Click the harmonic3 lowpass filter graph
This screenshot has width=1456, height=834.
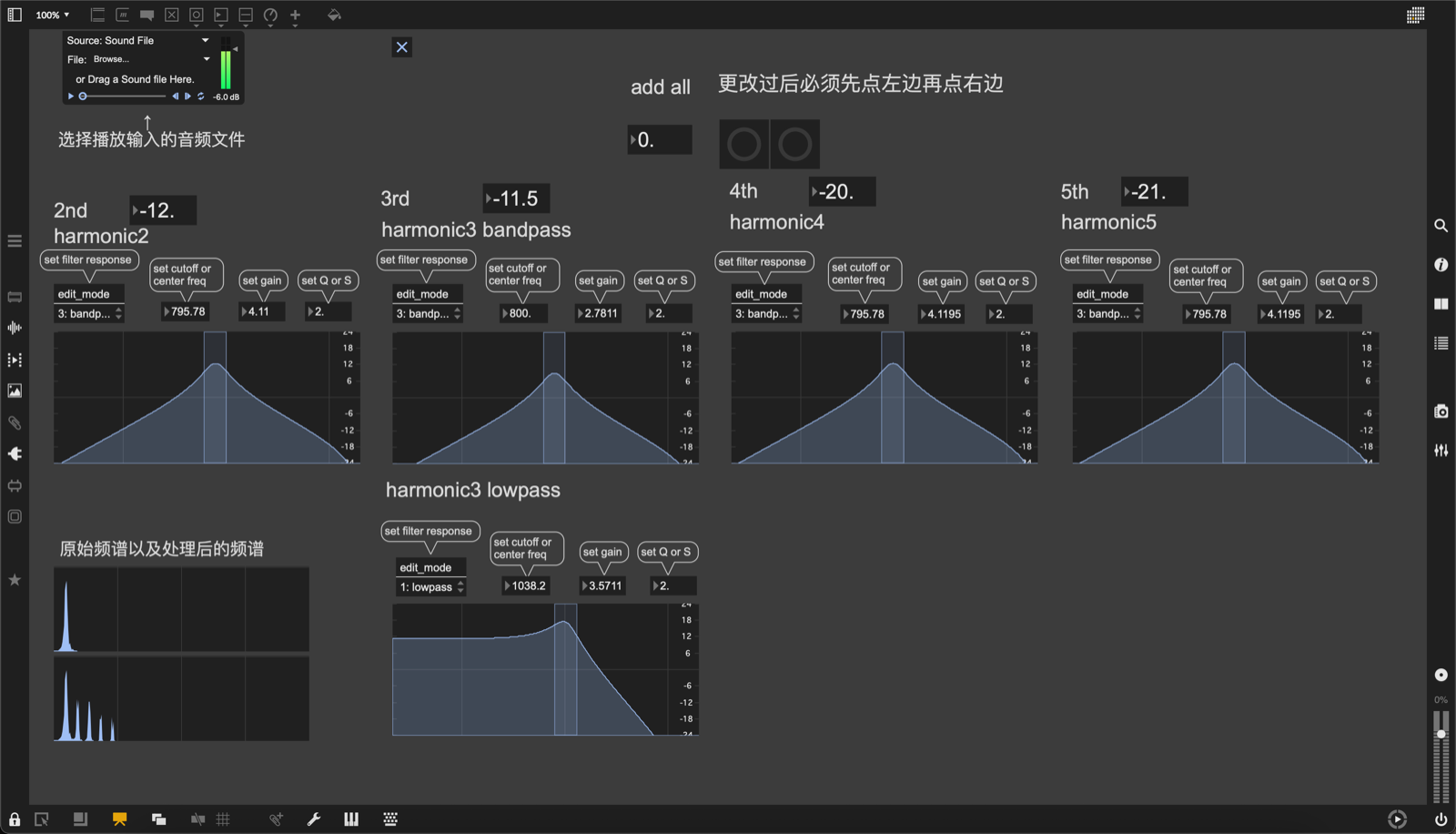click(x=545, y=669)
